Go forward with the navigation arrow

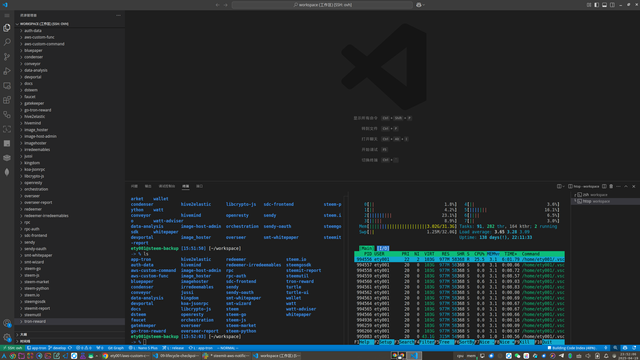point(225,5)
